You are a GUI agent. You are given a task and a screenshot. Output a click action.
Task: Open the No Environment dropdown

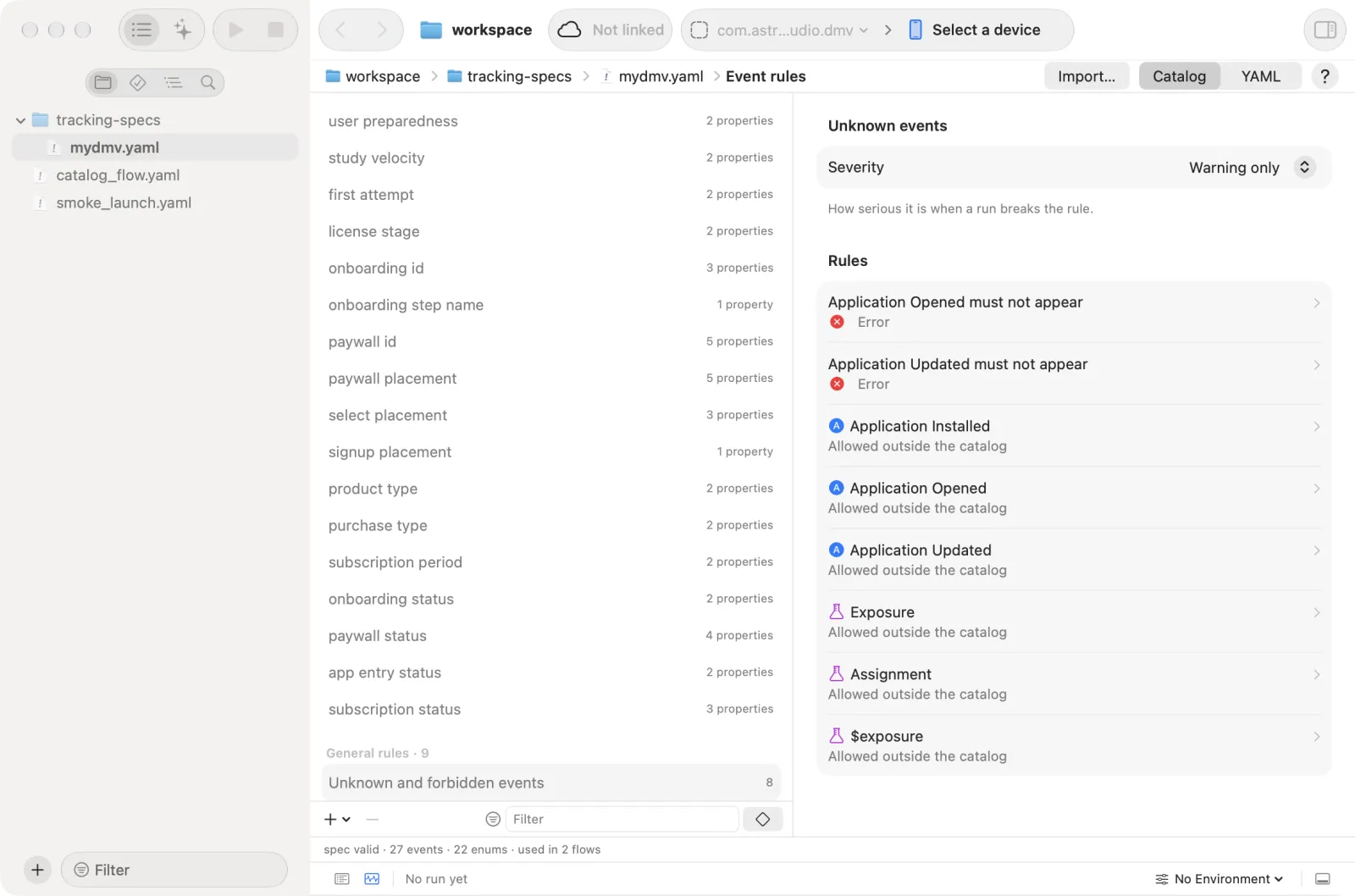pos(1219,879)
